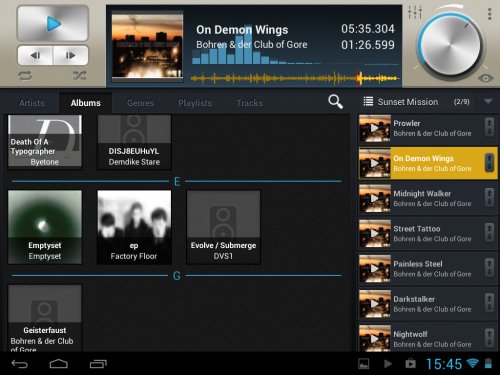This screenshot has width=500, height=375.
Task: Play Painless Steel track thumbnail
Action: pyautogui.click(x=375, y=269)
